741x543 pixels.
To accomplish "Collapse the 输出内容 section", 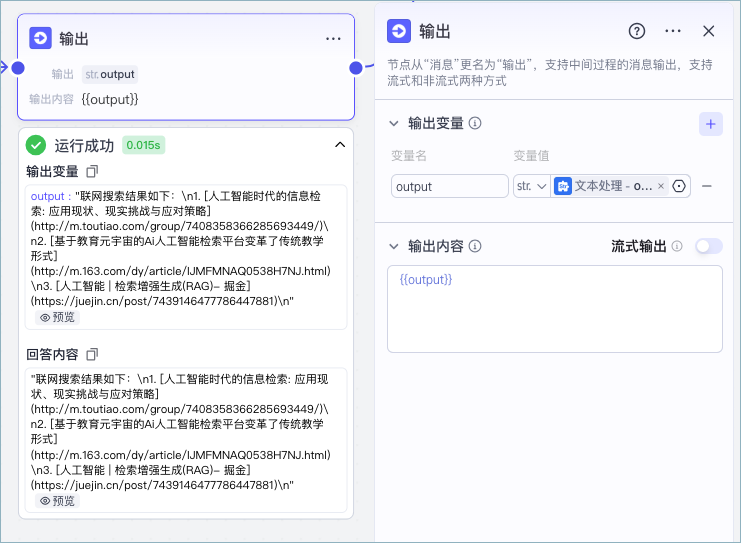I will [394, 246].
